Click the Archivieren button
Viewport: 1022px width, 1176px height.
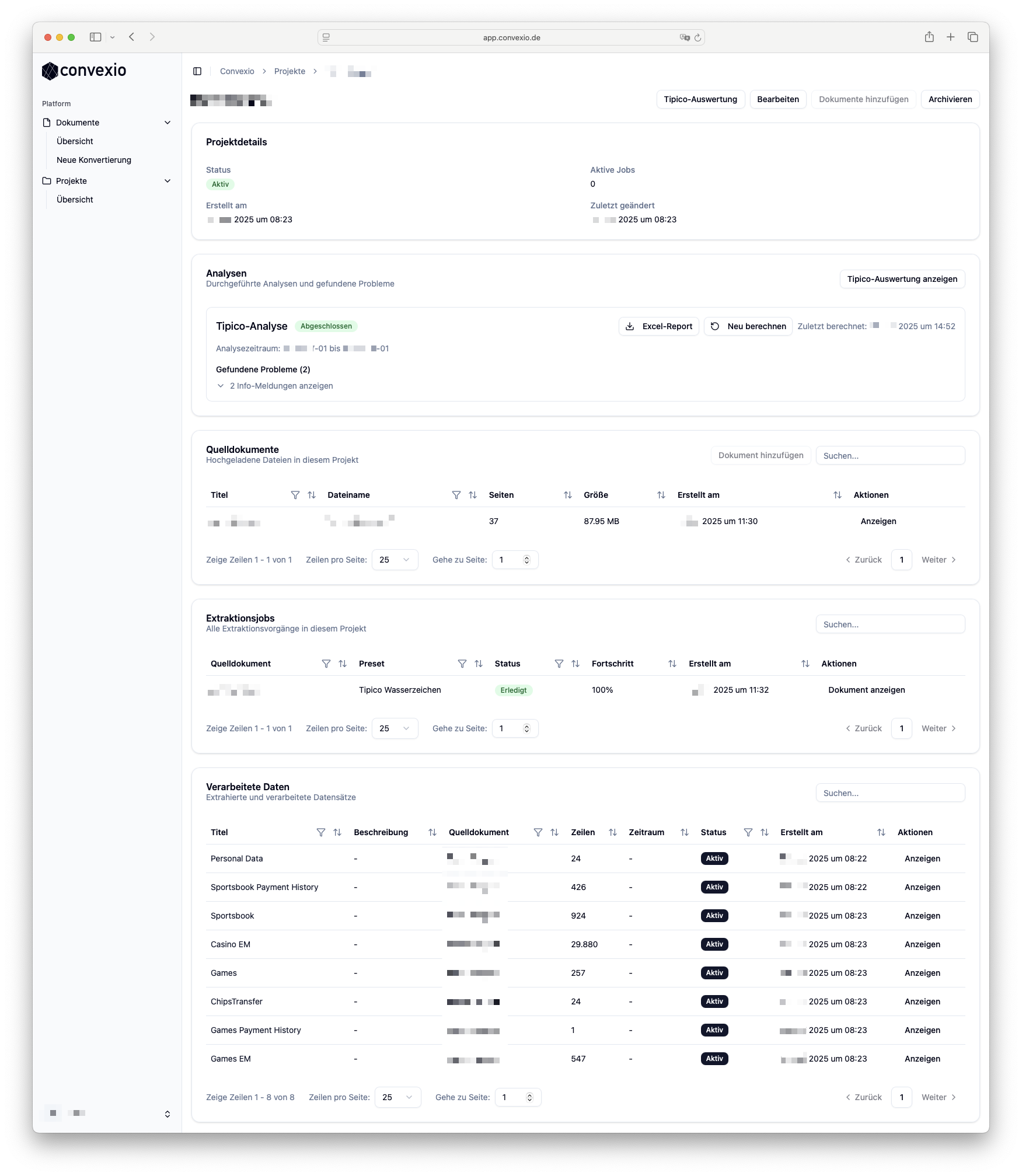pos(950,99)
